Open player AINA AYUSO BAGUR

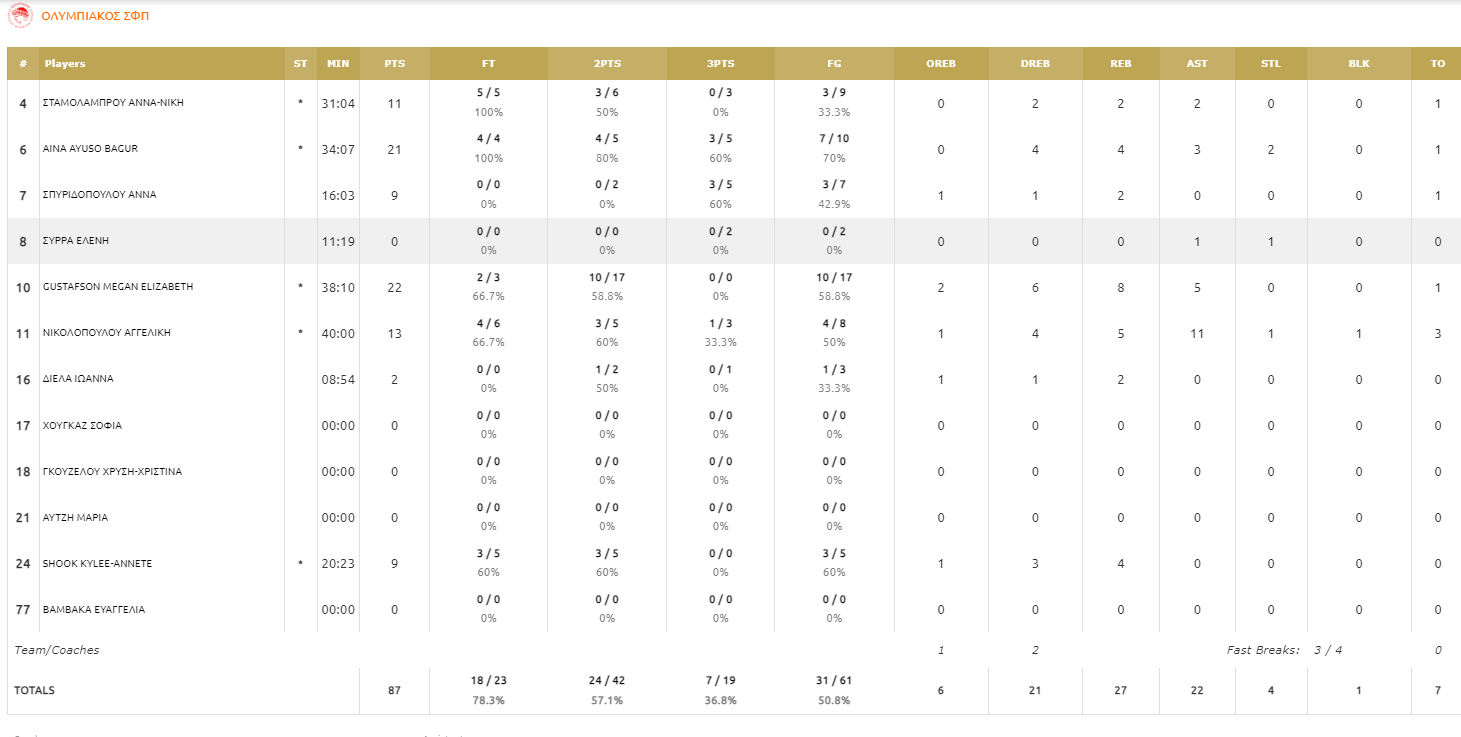click(x=90, y=149)
